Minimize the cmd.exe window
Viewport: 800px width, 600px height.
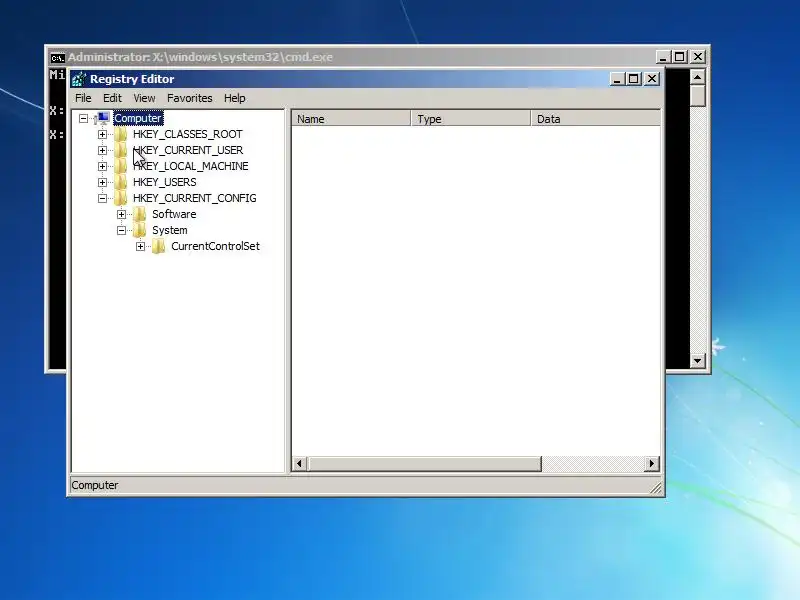(x=663, y=57)
